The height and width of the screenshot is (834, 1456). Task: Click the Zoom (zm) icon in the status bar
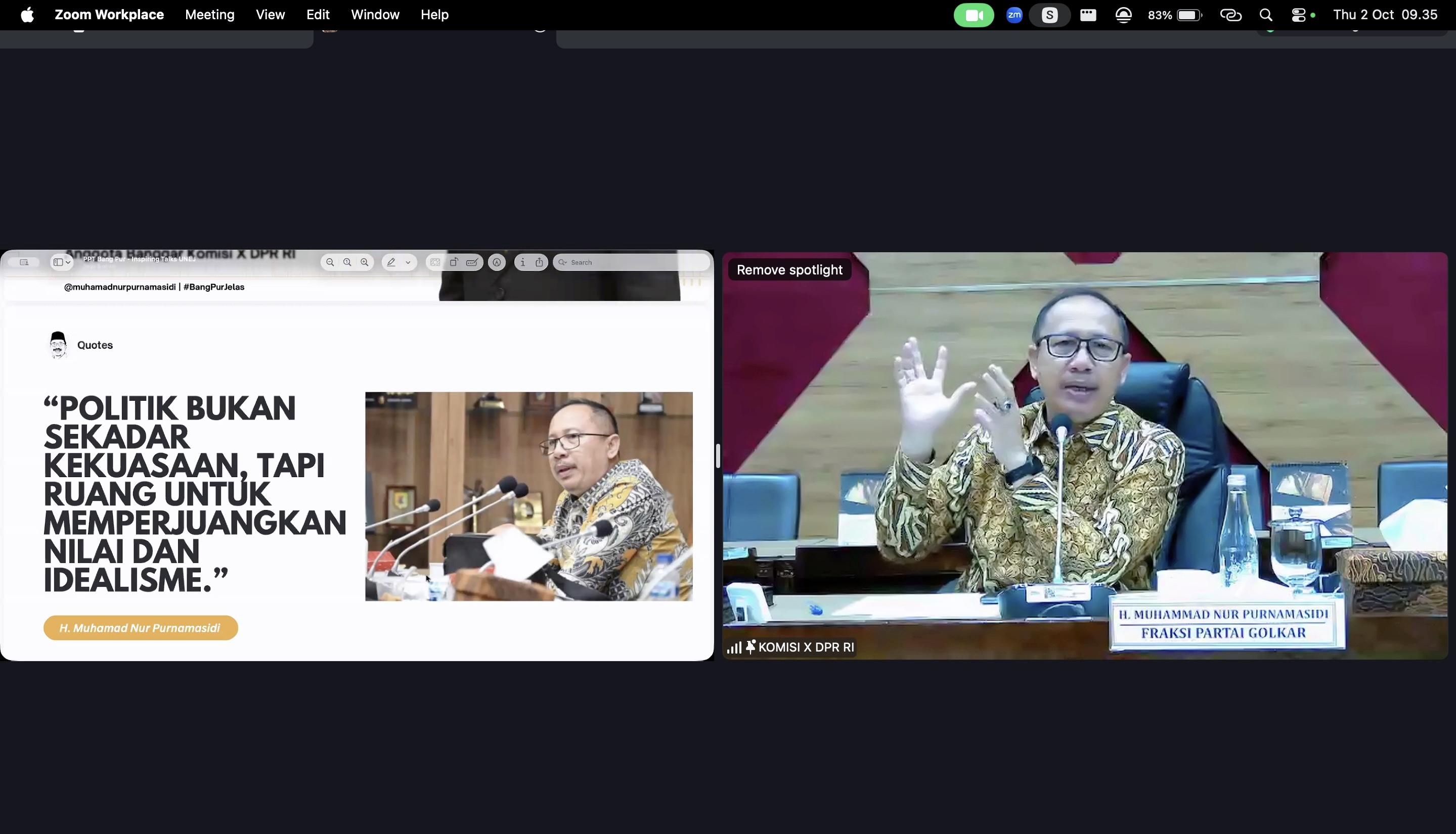(x=1013, y=14)
